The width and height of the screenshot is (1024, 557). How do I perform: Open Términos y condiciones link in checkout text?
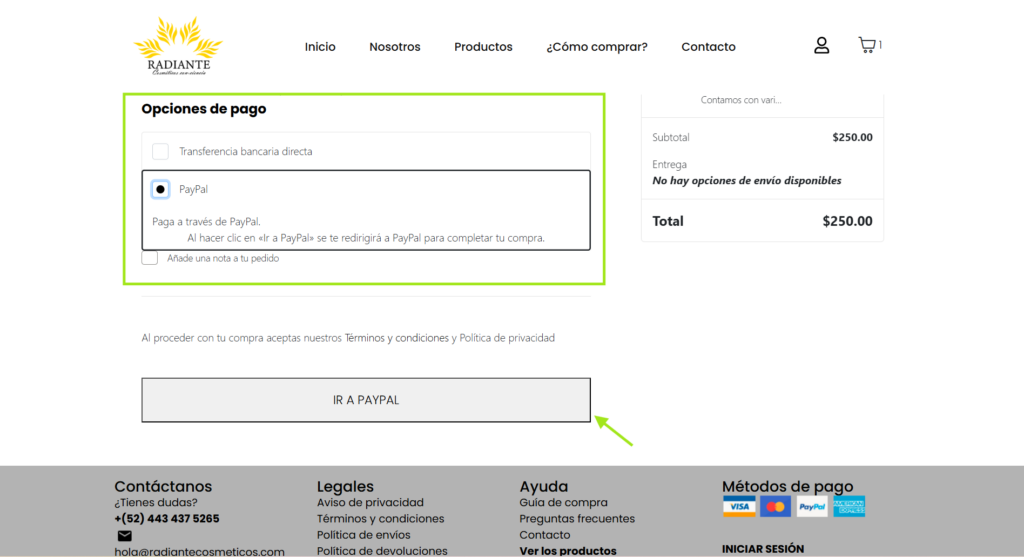pyautogui.click(x=396, y=338)
